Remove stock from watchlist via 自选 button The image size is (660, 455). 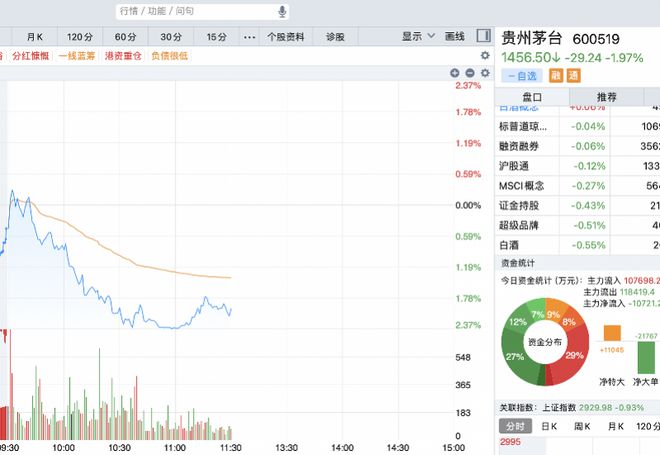coord(521,76)
